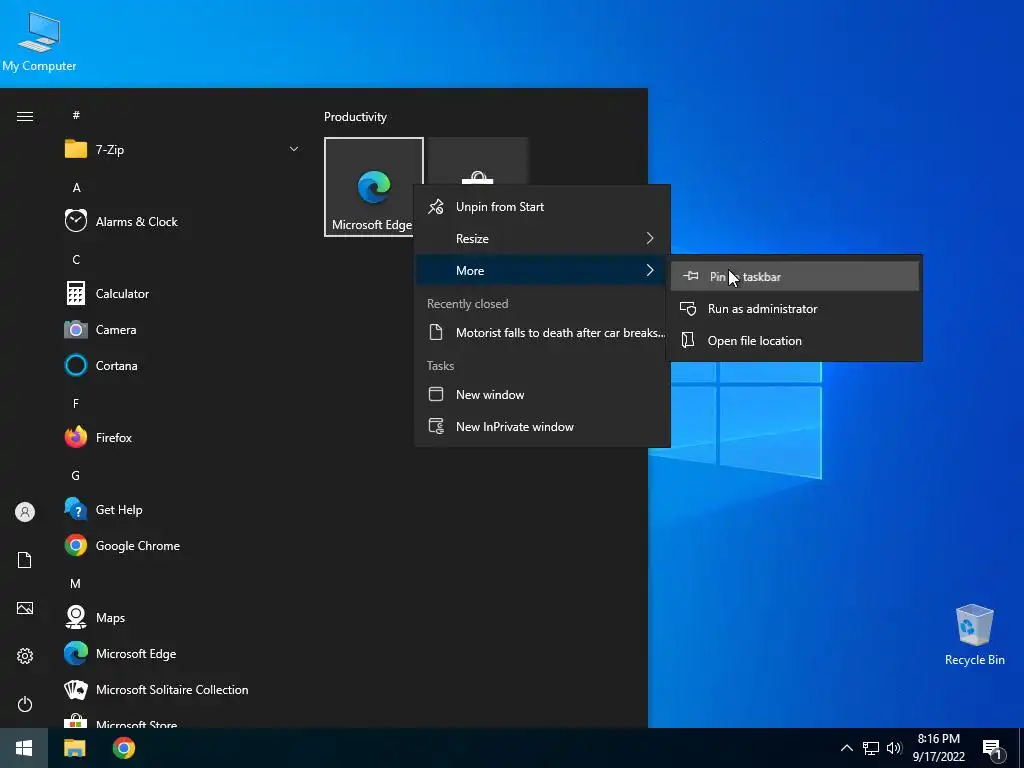
Task: Open the notification center icon
Action: pyautogui.click(x=992, y=748)
